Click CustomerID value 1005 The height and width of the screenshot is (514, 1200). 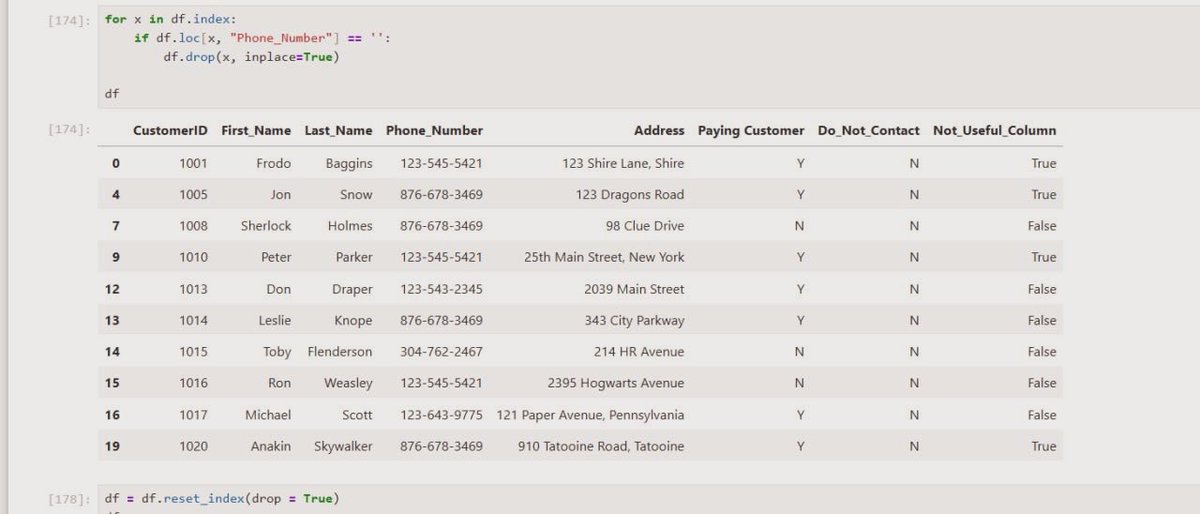tap(193, 195)
